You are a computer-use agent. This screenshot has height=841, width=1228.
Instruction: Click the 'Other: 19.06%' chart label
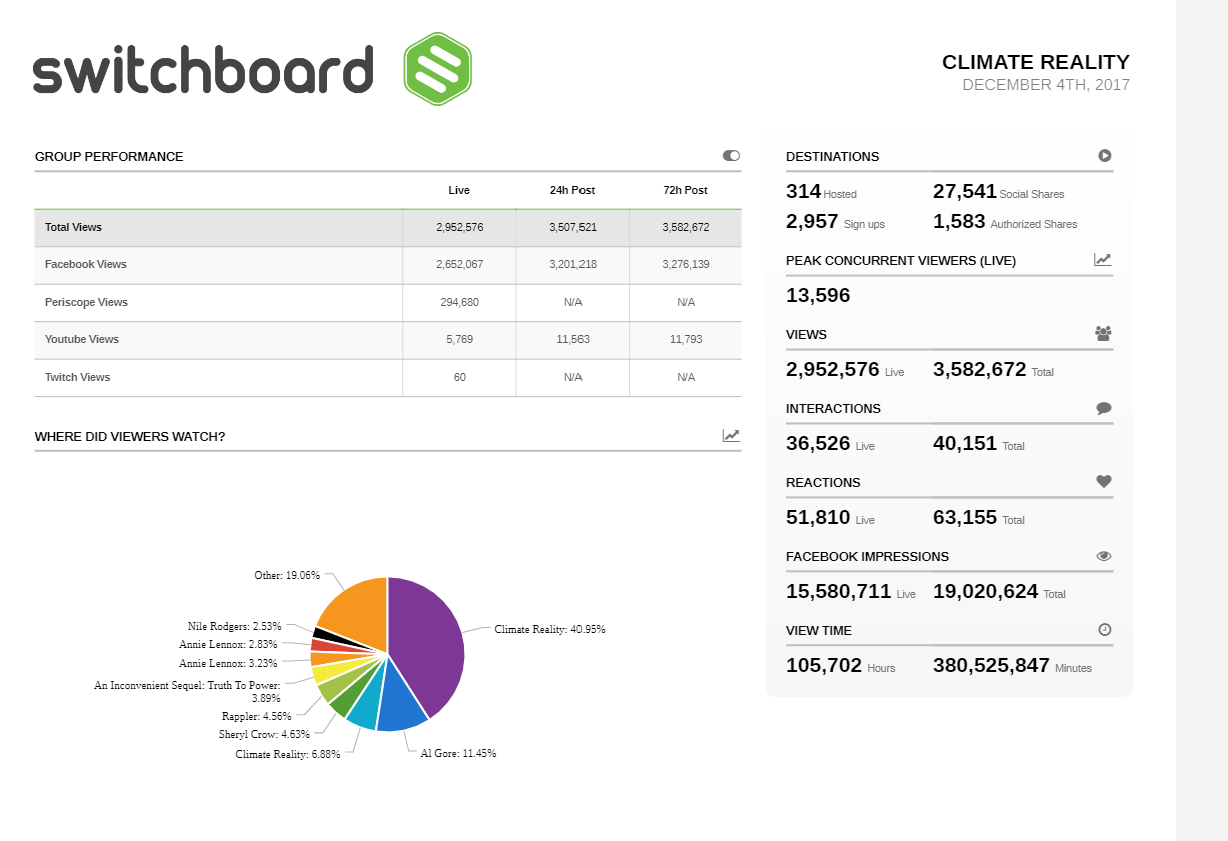coord(286,575)
